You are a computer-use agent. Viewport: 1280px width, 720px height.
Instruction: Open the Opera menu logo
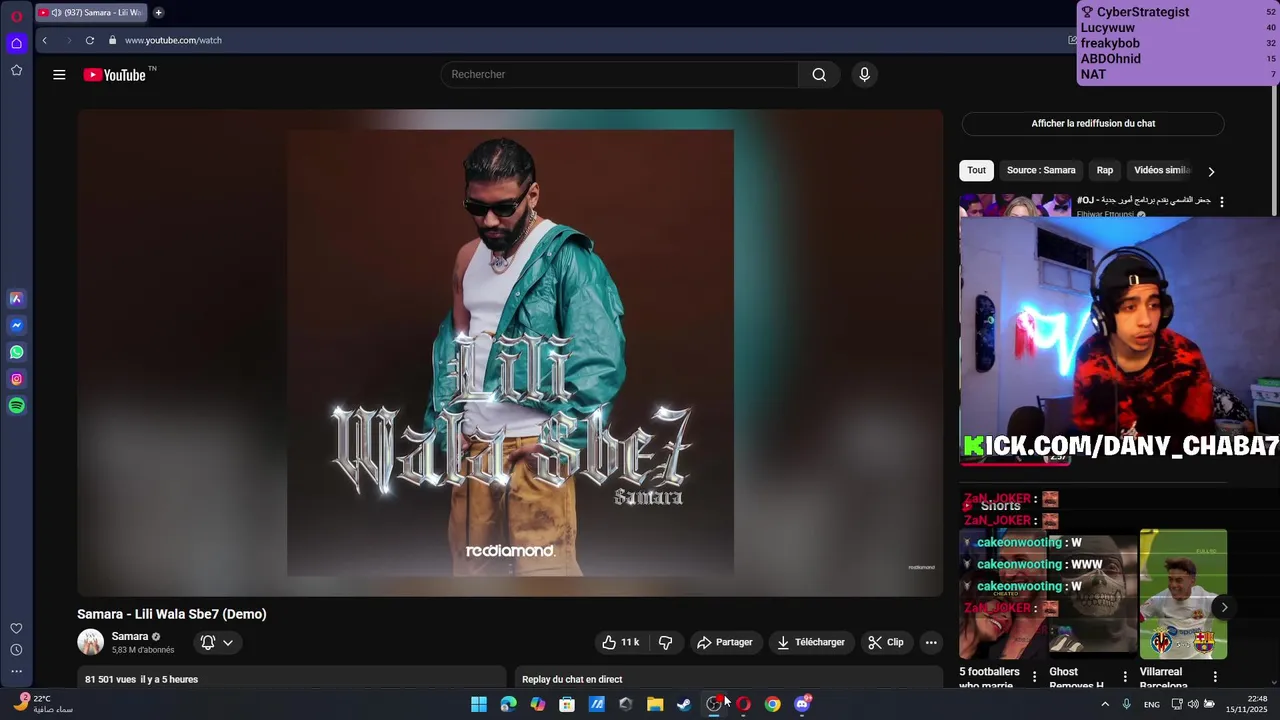click(16, 16)
